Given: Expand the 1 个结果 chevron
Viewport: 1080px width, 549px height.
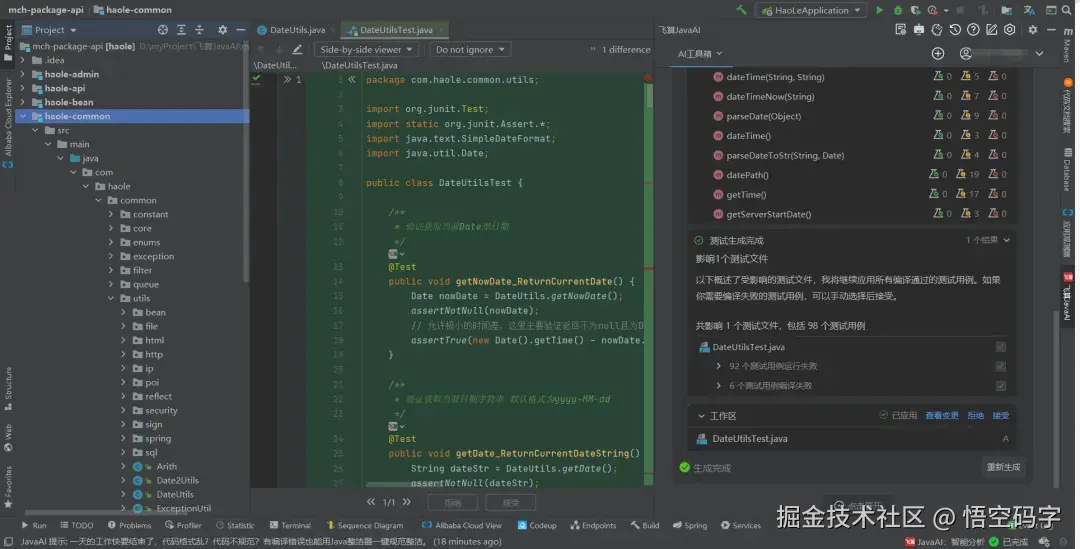Looking at the screenshot, I should point(1007,240).
